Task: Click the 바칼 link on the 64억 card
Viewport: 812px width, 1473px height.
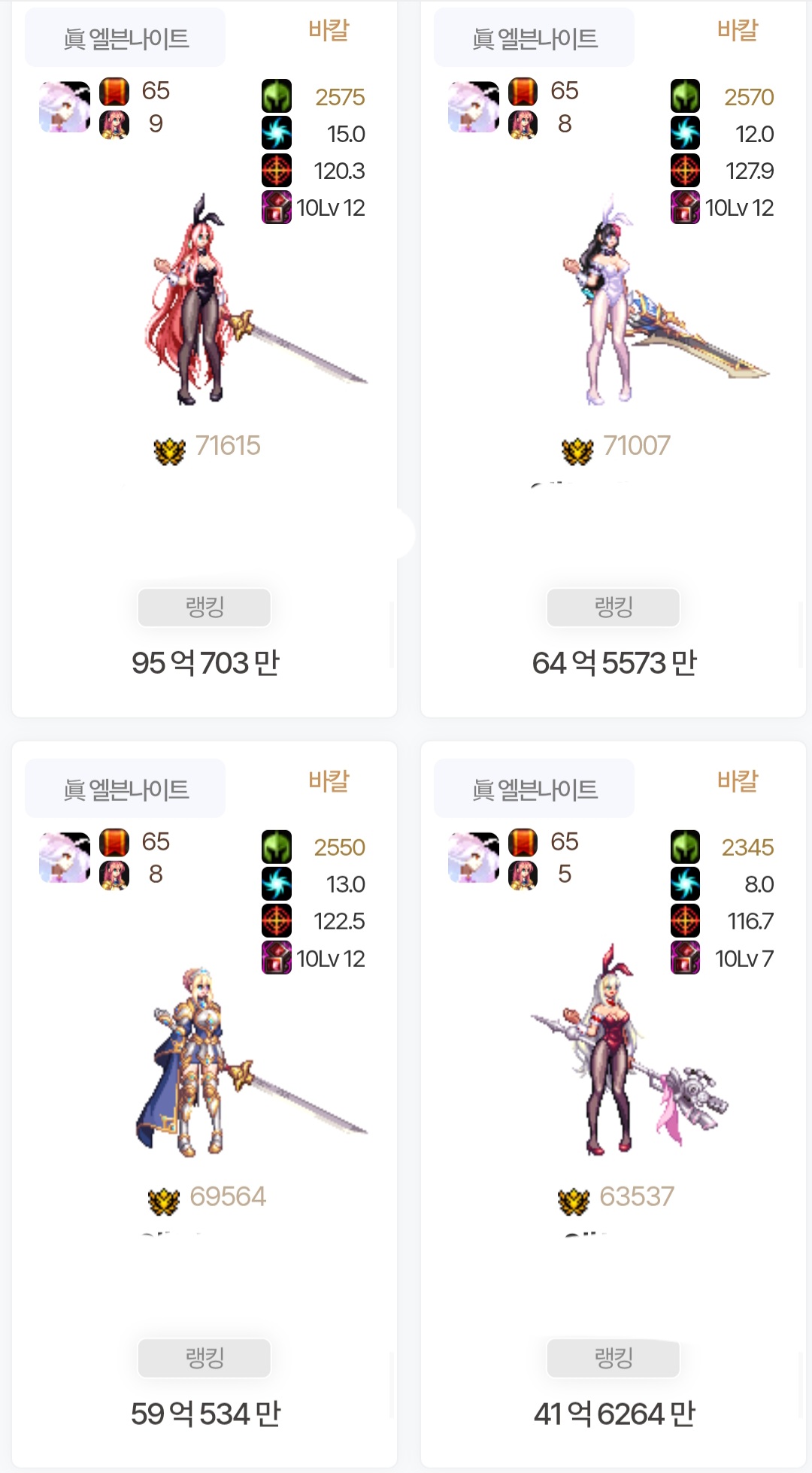Action: (x=738, y=30)
